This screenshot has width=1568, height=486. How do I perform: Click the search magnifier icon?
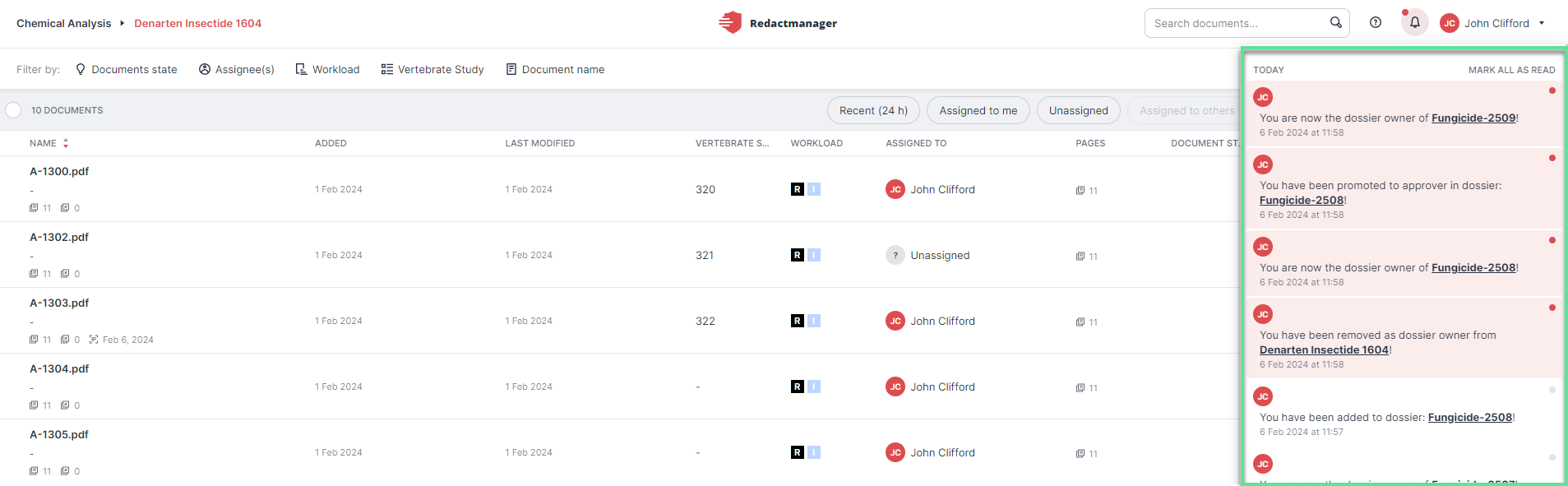pos(1336,22)
